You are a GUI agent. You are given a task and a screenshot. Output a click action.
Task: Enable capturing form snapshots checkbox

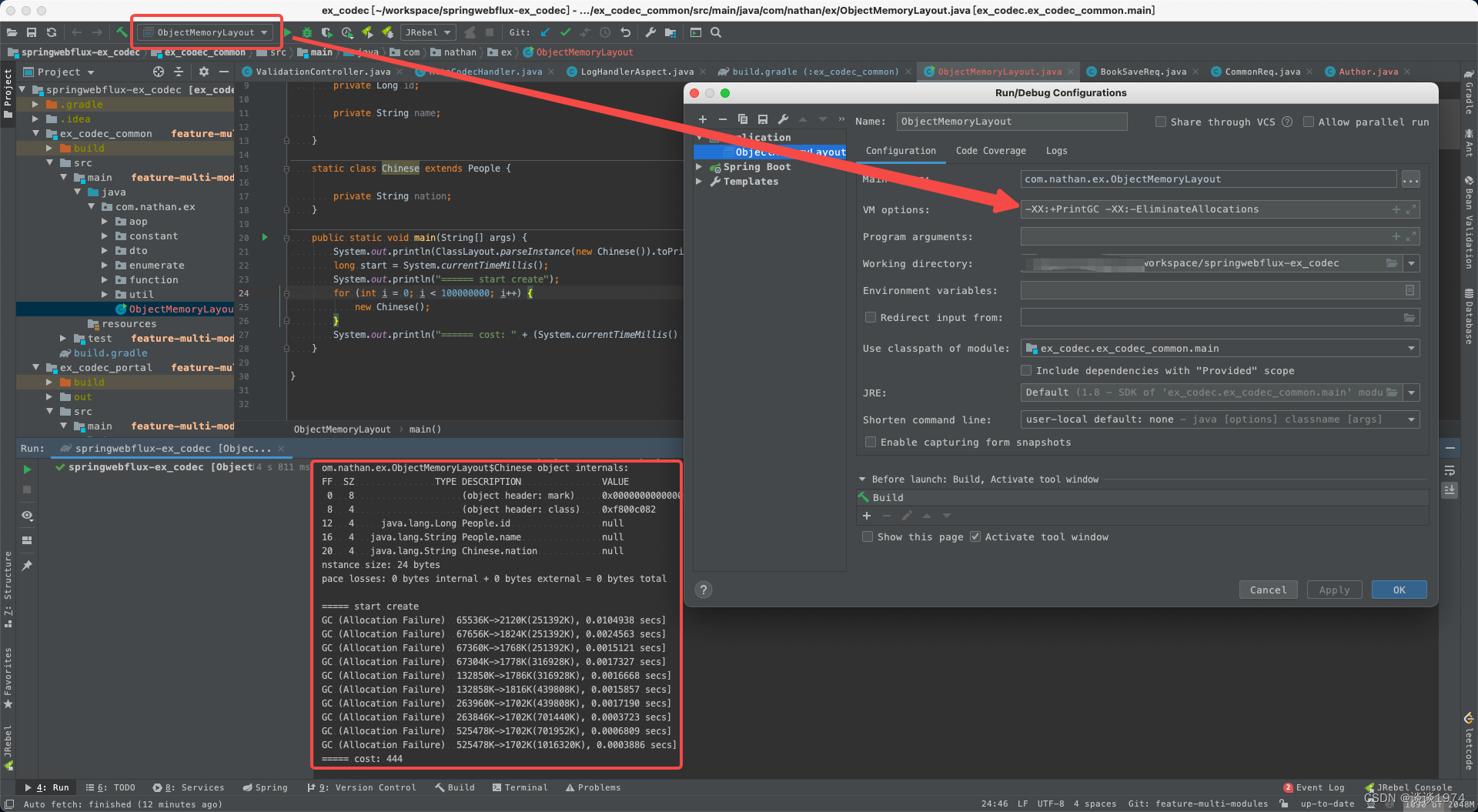coord(871,442)
